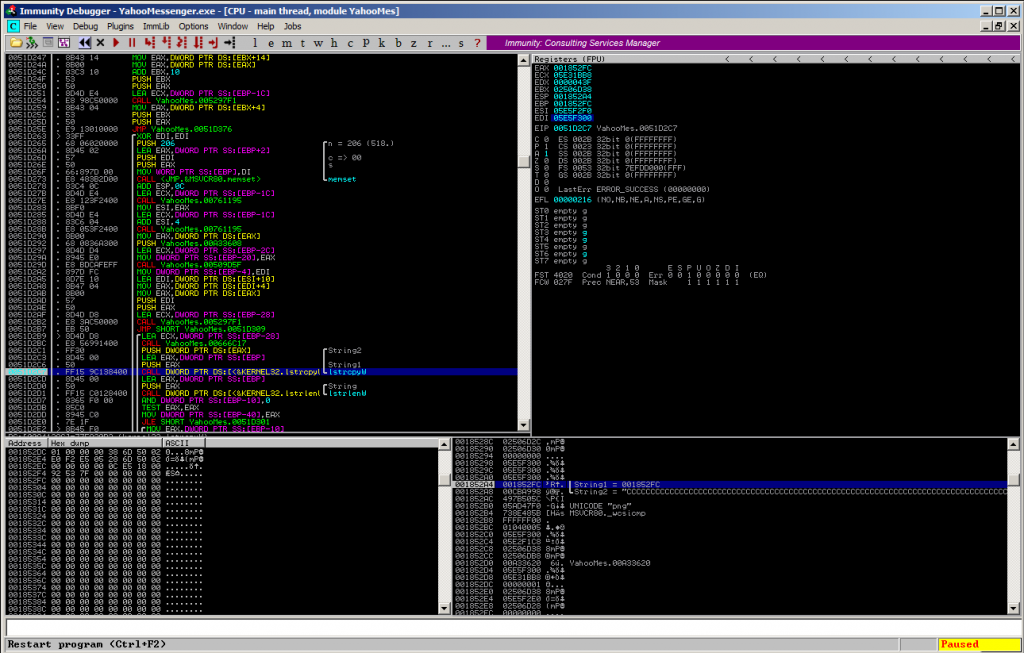Select the EFL value 00000216
The image size is (1024, 653).
(572, 200)
